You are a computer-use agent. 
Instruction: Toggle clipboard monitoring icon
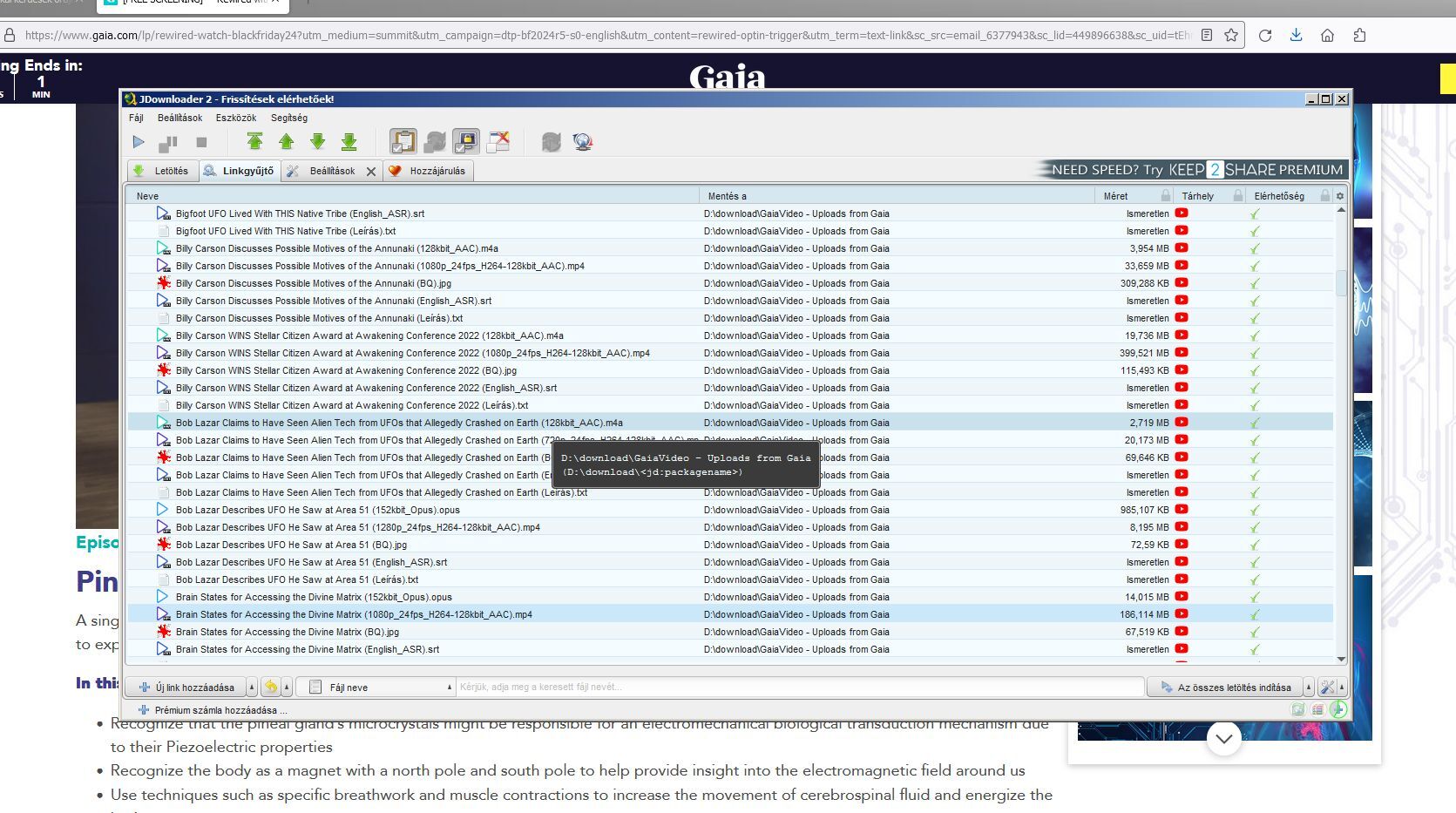(x=403, y=141)
